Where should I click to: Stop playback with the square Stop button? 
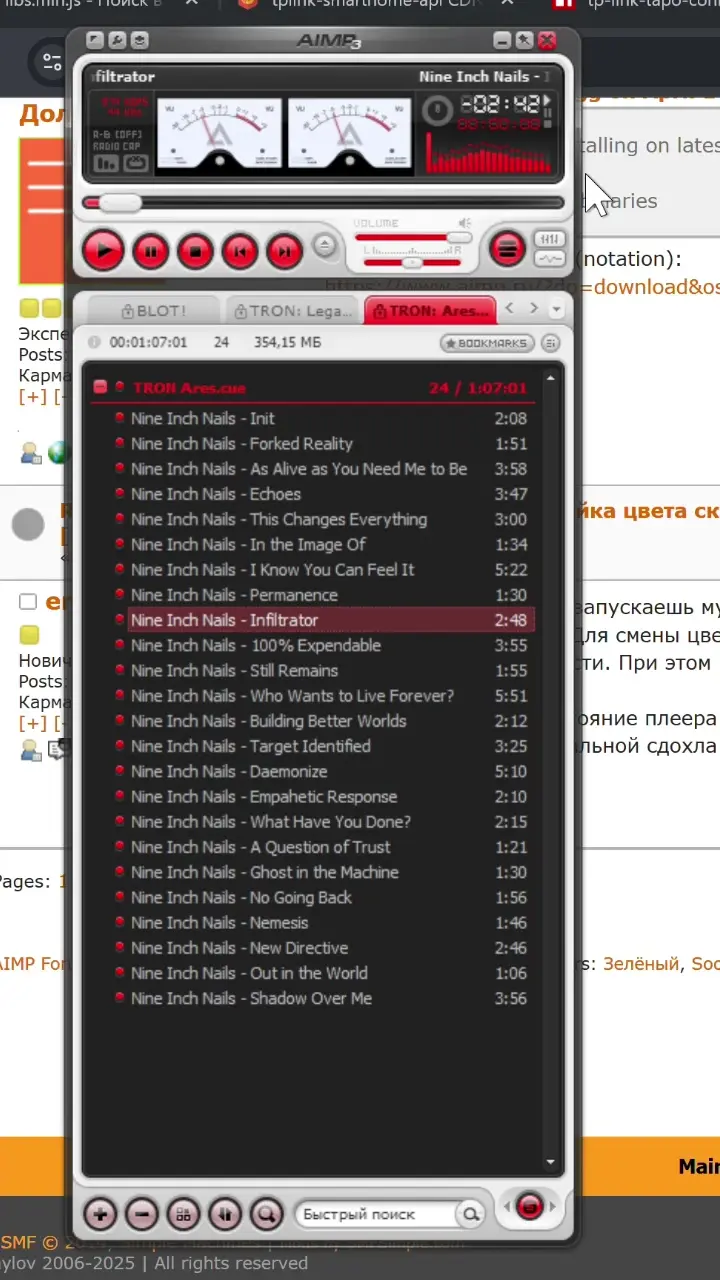[196, 250]
